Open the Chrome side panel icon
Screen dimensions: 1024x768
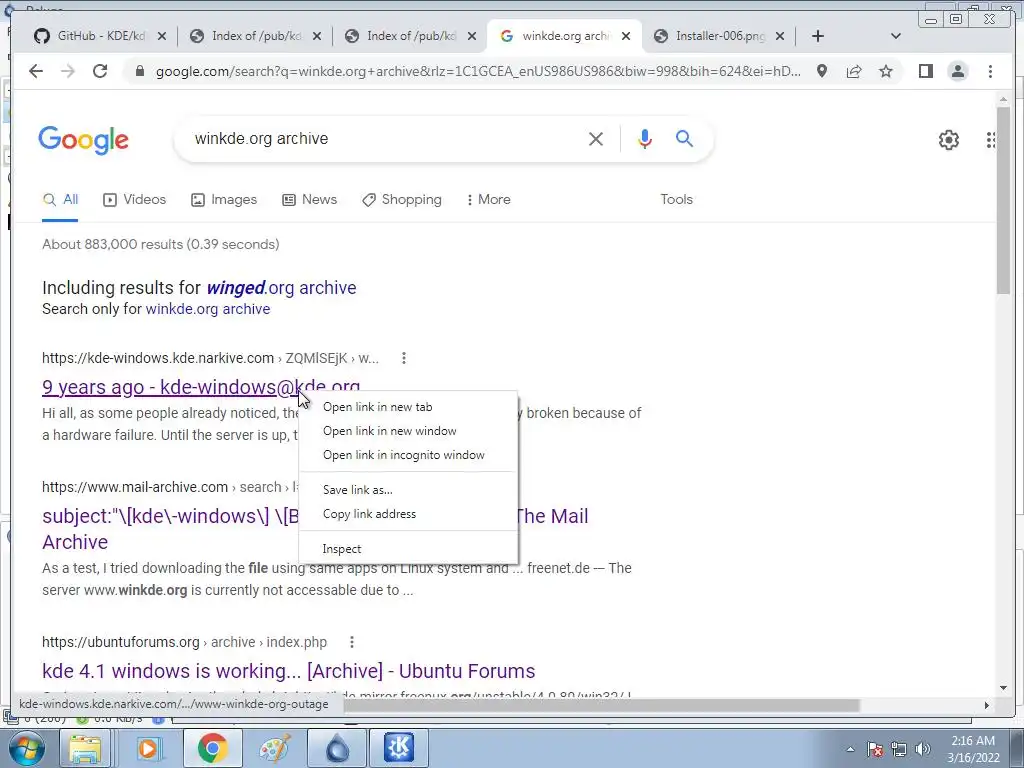(x=925, y=71)
